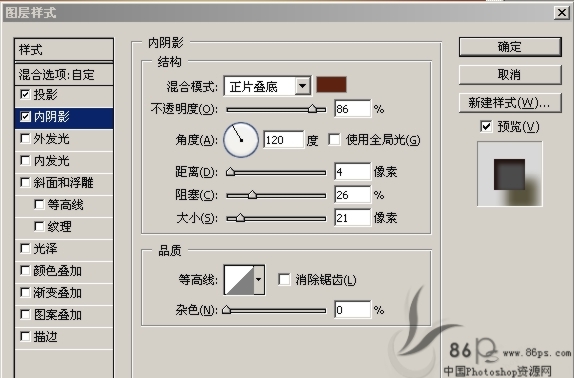Toggle the 预览 preview checkbox
Image resolution: width=574 pixels, height=378 pixels.
pyautogui.click(x=486, y=127)
